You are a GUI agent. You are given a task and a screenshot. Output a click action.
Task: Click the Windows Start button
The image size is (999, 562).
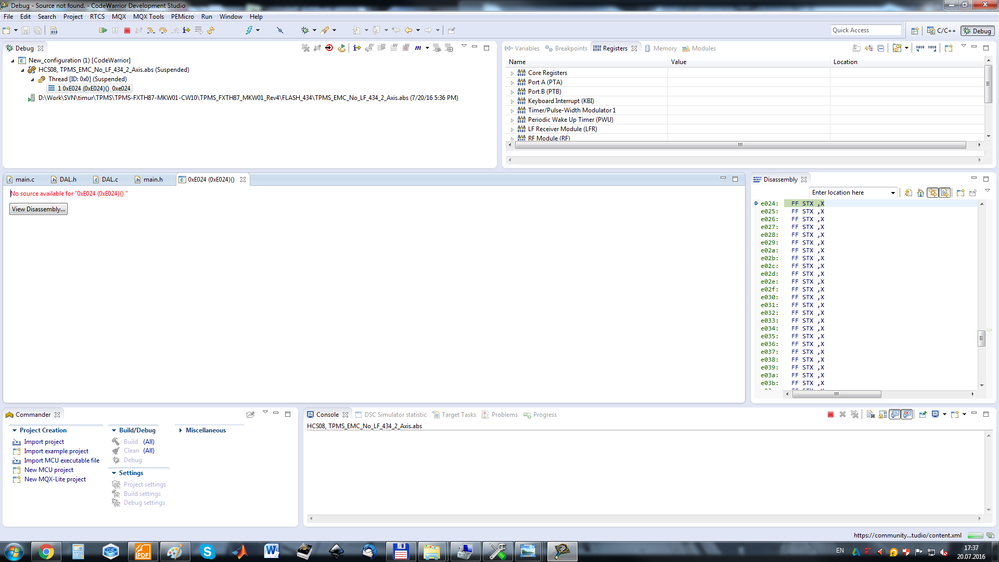point(13,551)
